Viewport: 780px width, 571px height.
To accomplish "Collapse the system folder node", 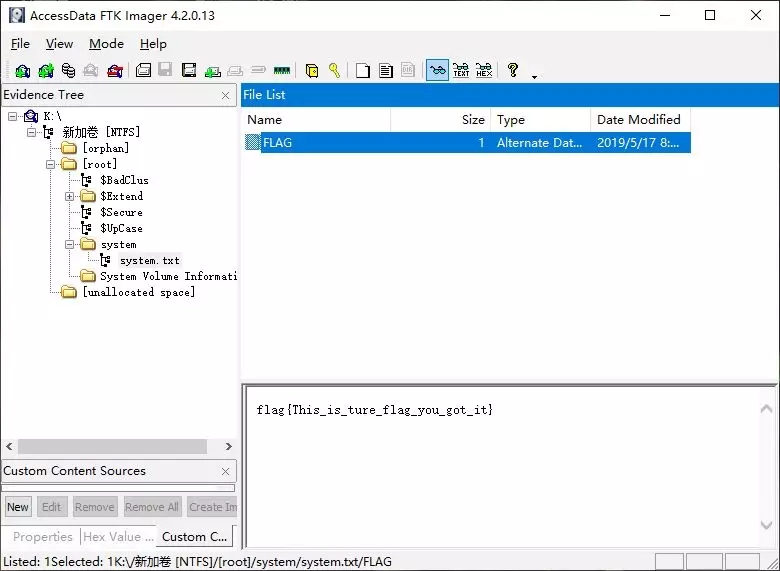I will (69, 244).
